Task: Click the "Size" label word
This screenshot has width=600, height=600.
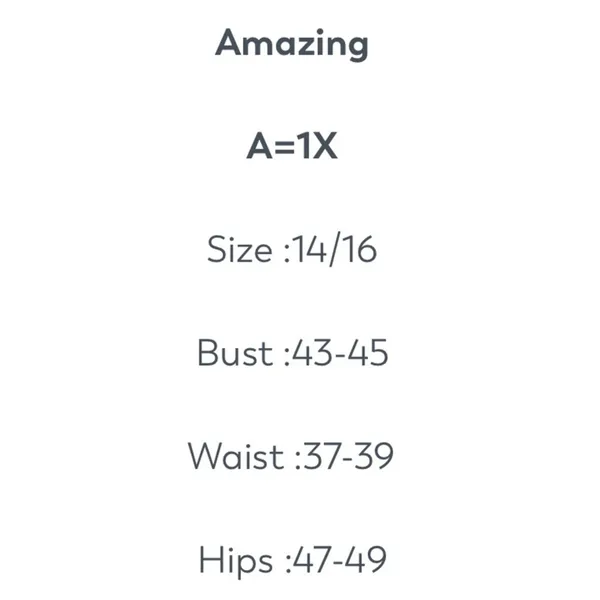Action: coord(240,249)
